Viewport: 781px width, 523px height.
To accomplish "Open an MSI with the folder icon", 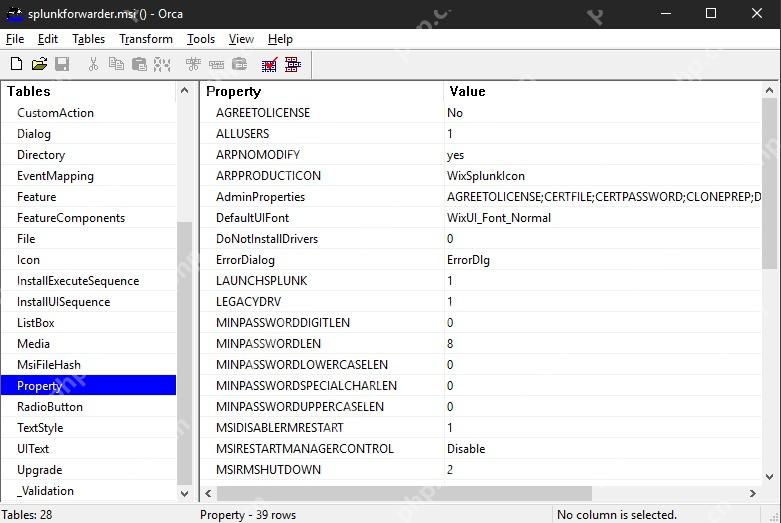I will click(x=39, y=64).
